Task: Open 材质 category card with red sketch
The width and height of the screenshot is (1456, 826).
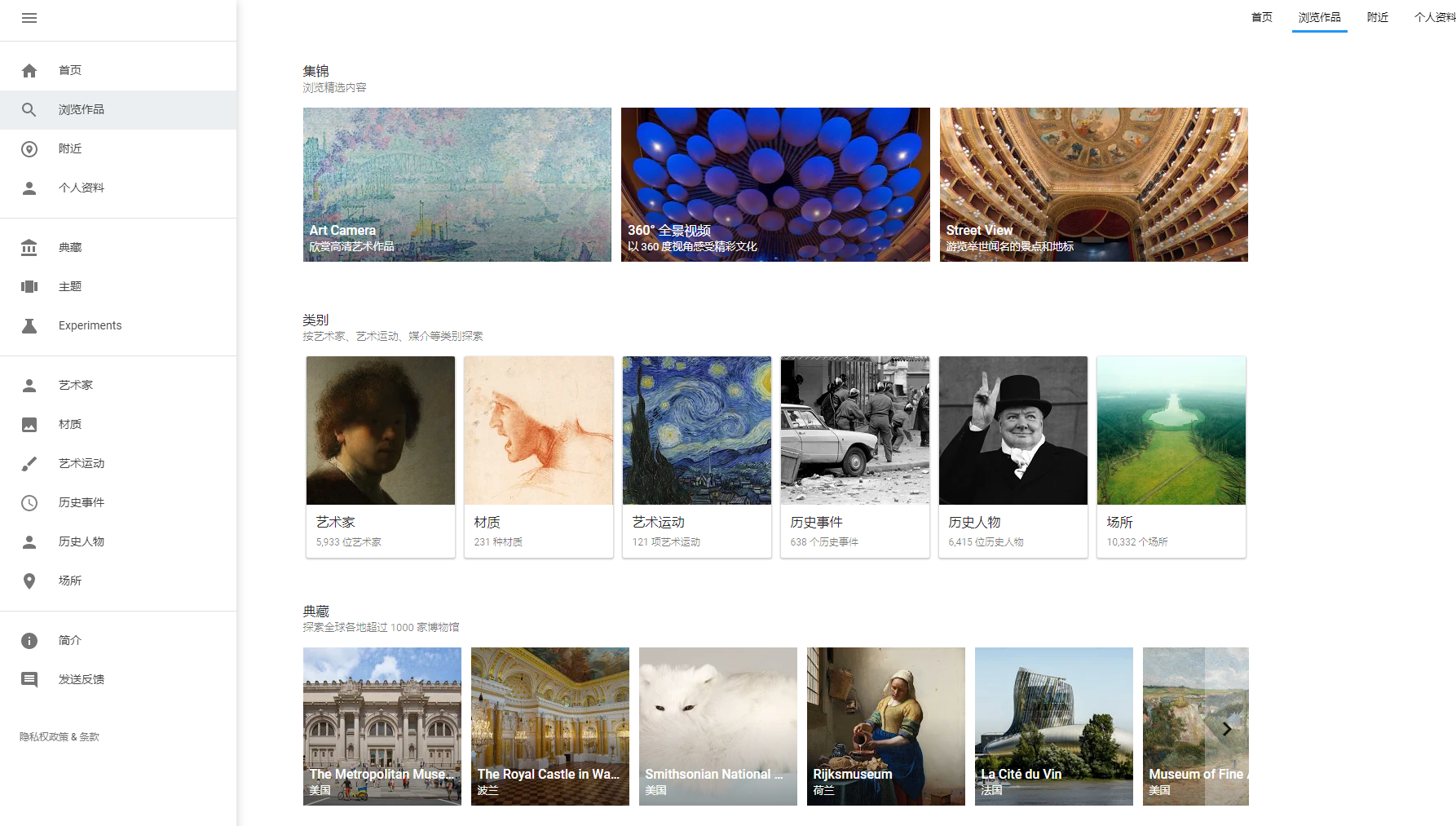Action: click(x=539, y=457)
